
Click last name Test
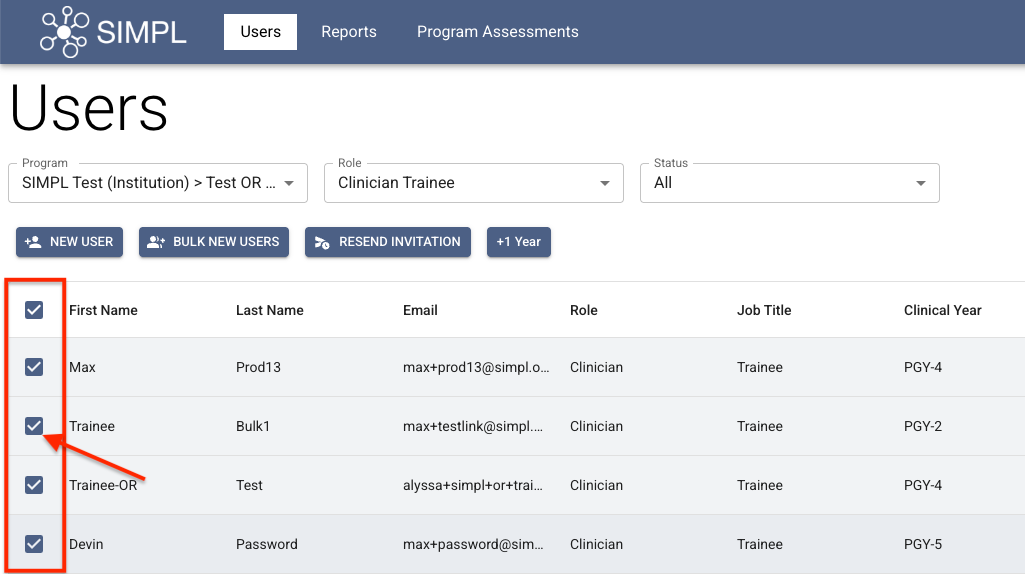pos(249,485)
